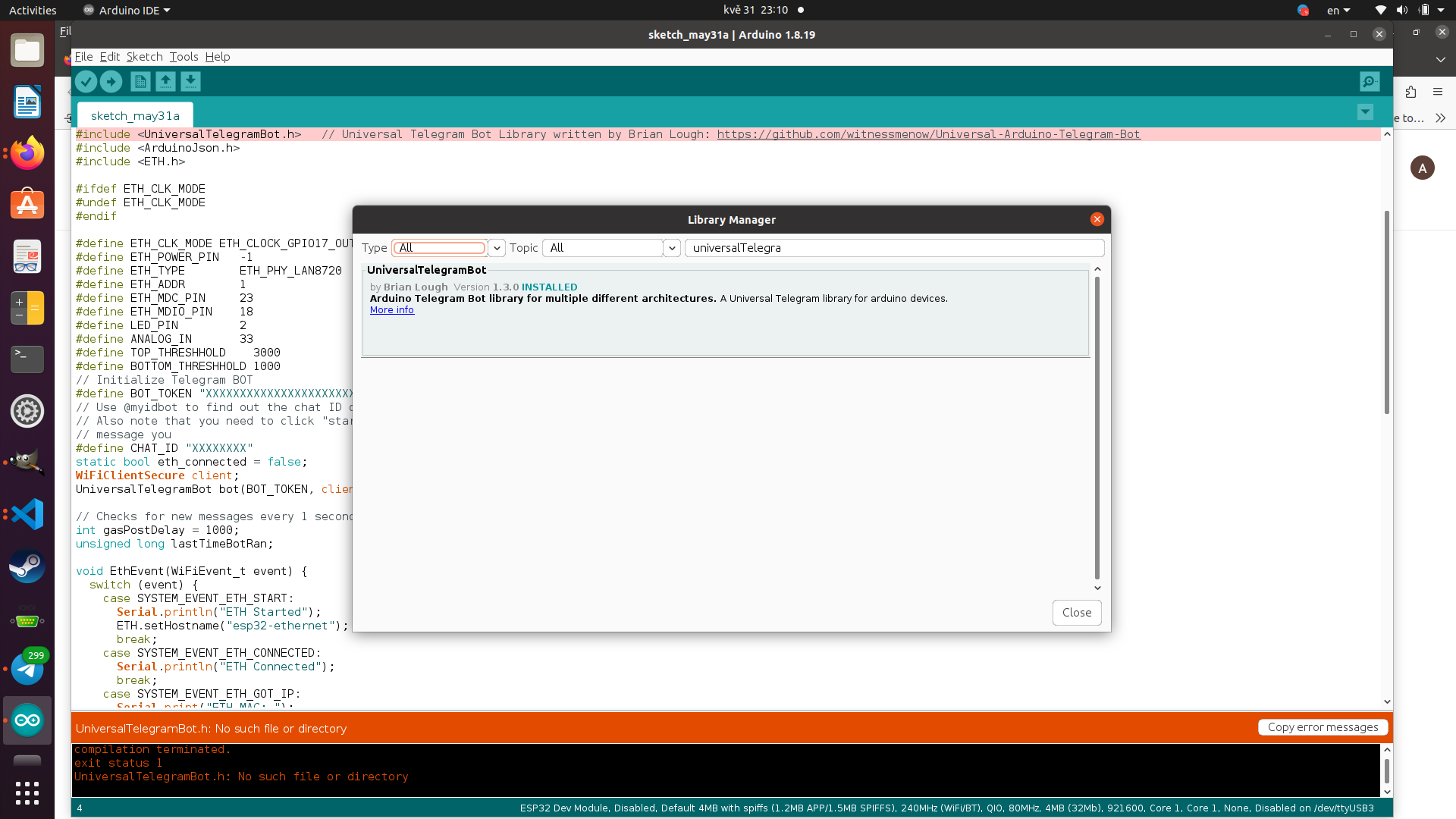
Task: Open the More info link
Action: coord(392,310)
